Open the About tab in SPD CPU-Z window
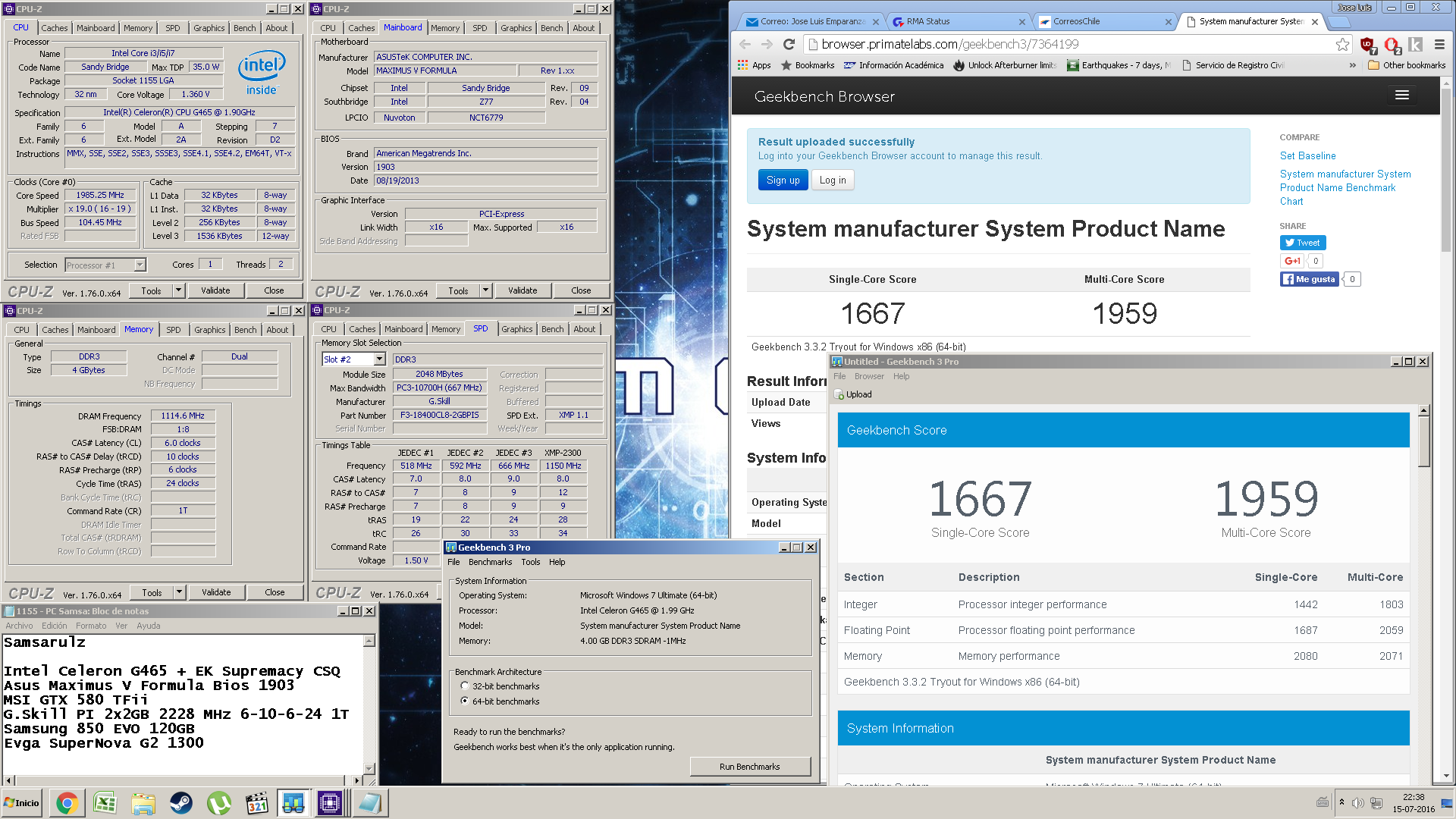 (584, 329)
